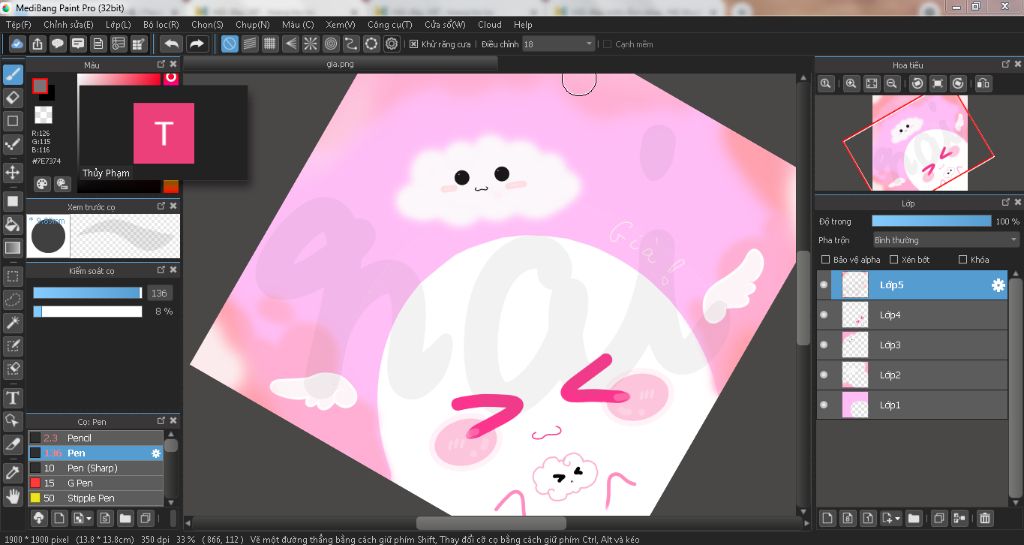Viewport: 1024px width, 545px height.
Task: Zoom out on the navigator
Action: point(891,84)
